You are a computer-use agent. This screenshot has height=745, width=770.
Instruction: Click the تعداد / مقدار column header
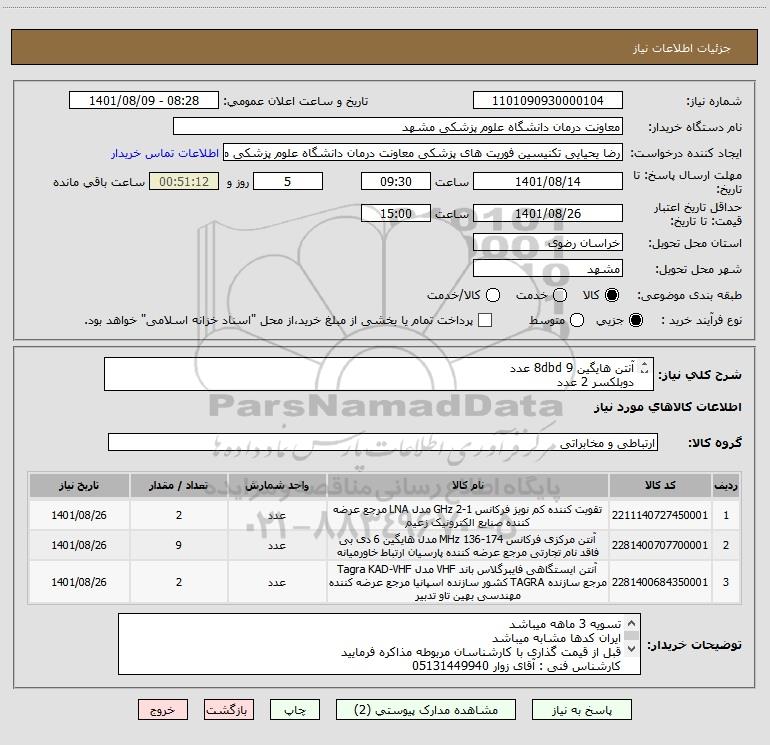tap(179, 486)
